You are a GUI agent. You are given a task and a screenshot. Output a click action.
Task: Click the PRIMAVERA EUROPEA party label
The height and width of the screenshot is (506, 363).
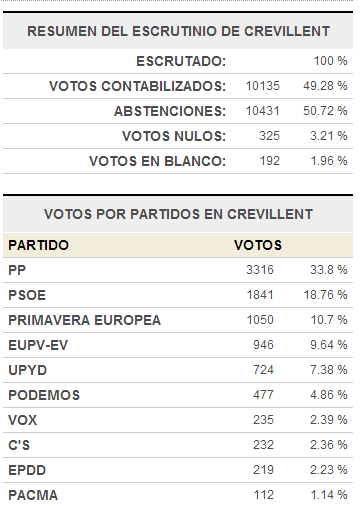84,320
